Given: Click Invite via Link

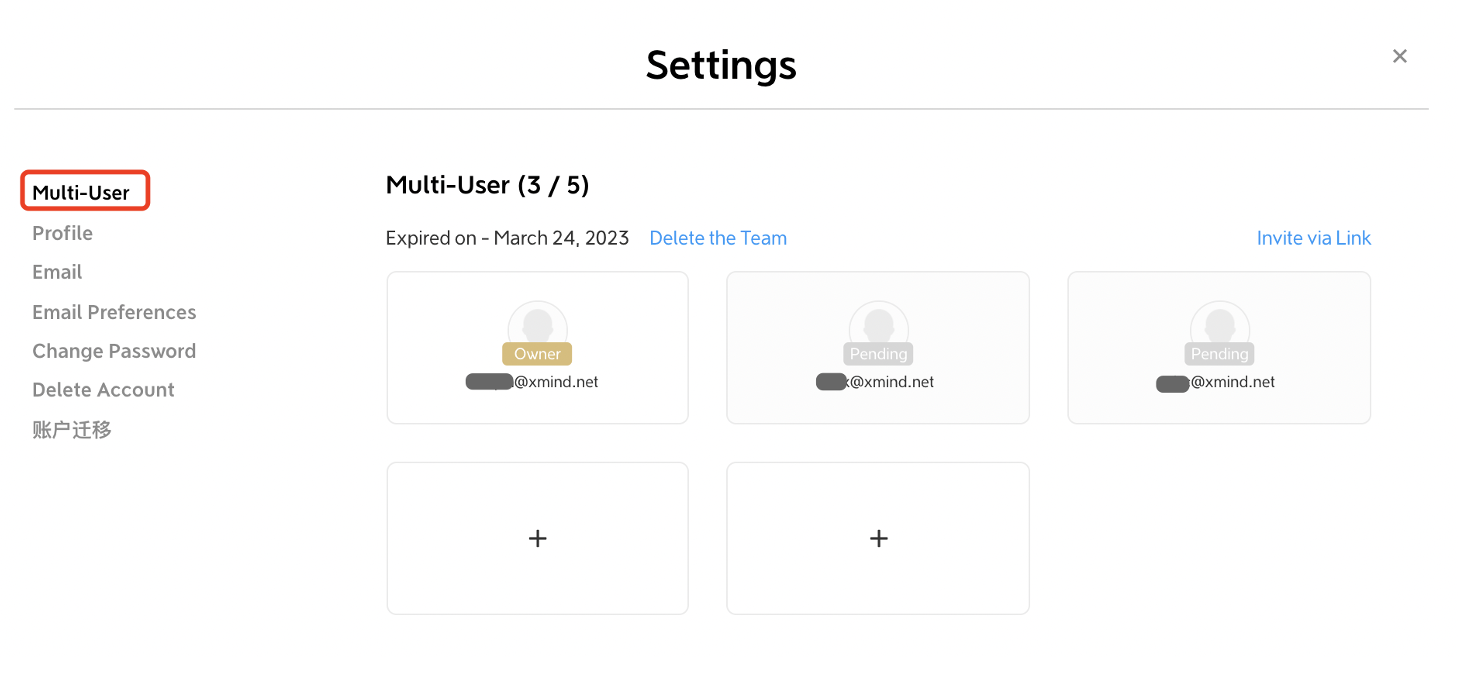Looking at the screenshot, I should pos(1313,238).
